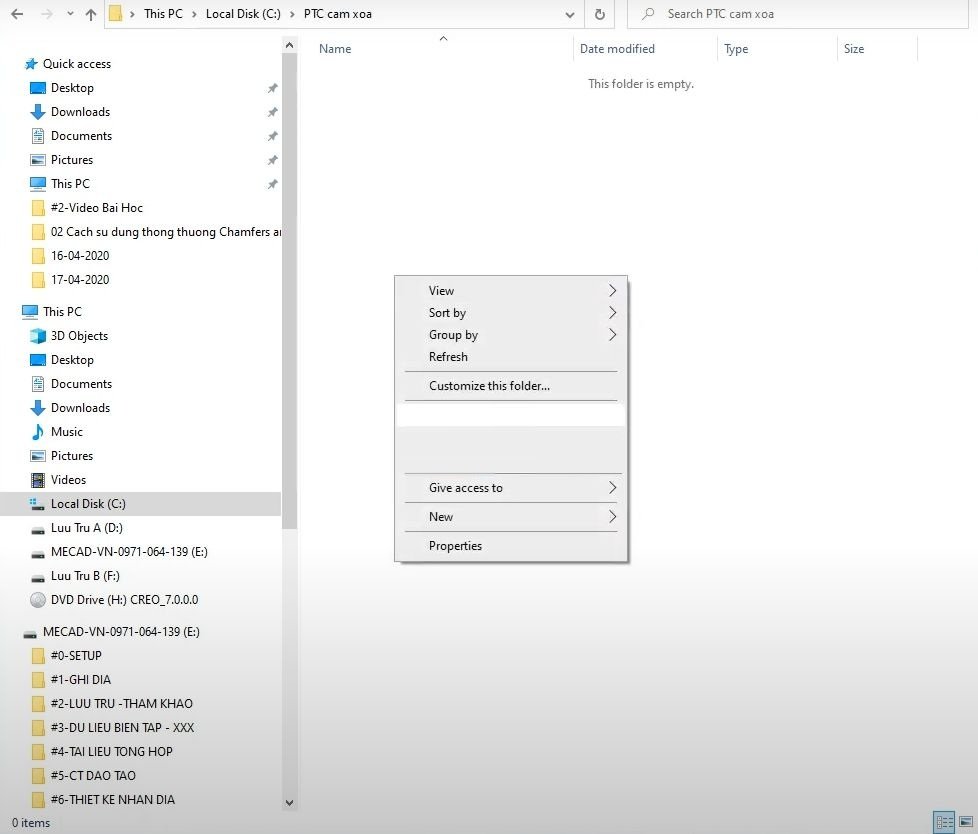This screenshot has height=834, width=978.
Task: Open pinned 'This PC' under Quick access
Action: point(70,184)
